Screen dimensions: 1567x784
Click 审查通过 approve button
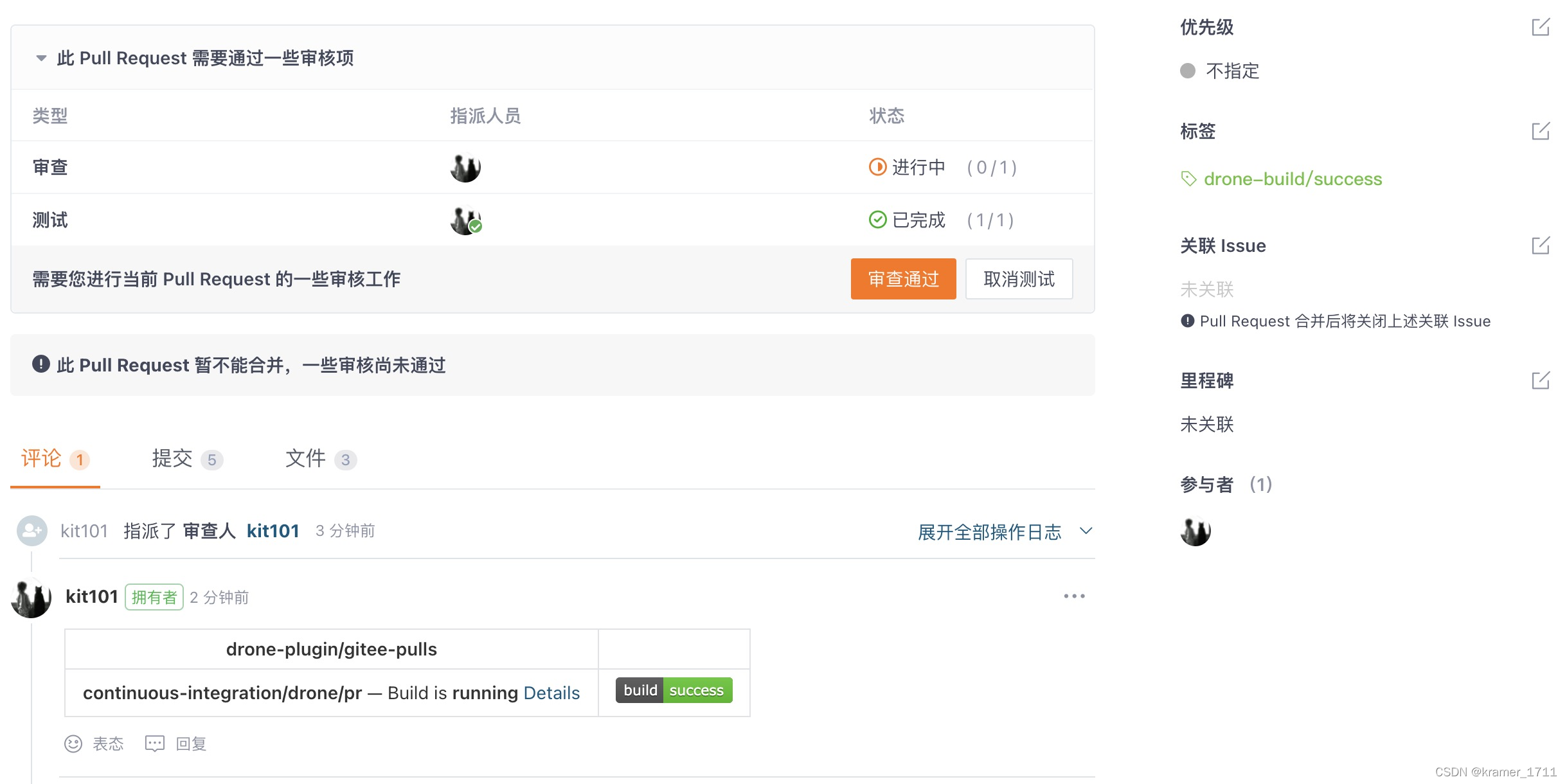click(x=902, y=279)
